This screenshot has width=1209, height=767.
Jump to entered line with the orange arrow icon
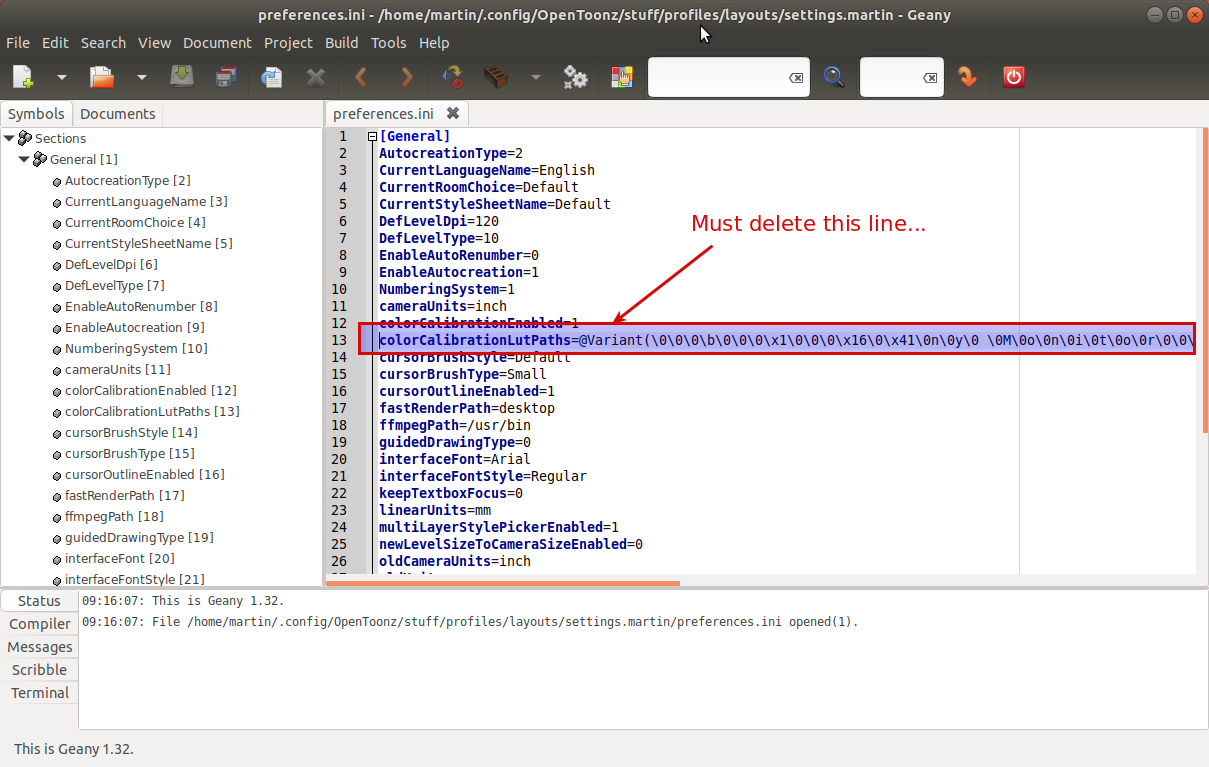[967, 77]
